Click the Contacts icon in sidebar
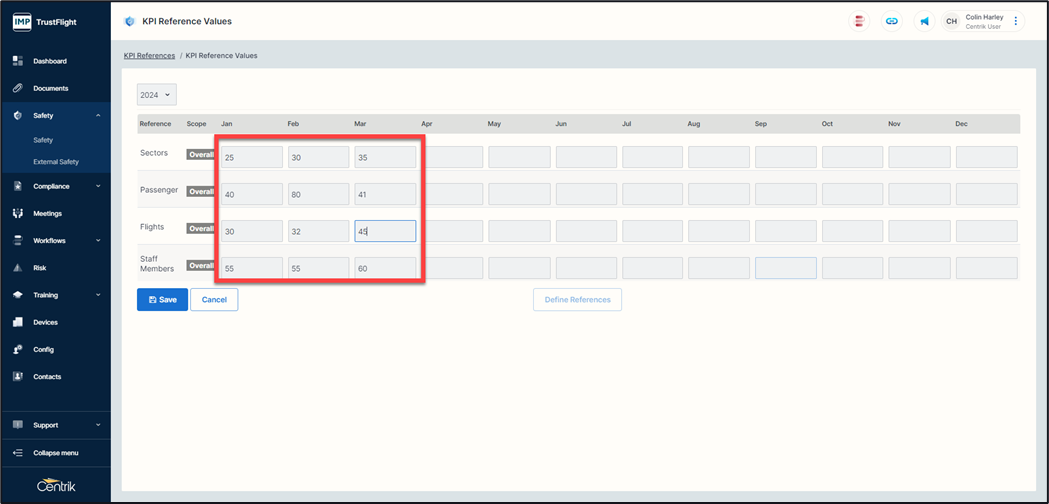1049x504 pixels. (x=18, y=376)
